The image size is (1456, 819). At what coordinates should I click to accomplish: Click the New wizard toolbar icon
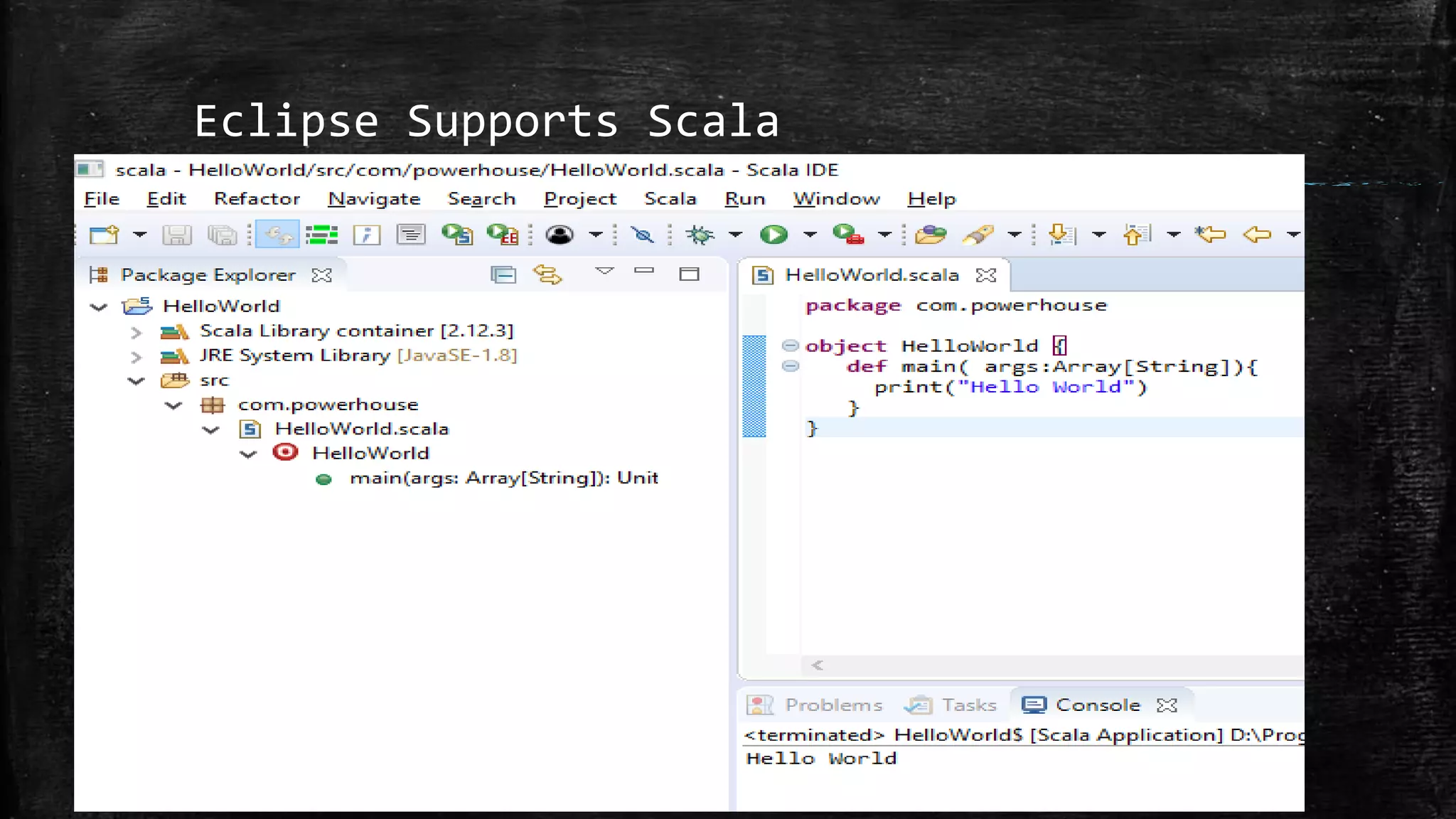point(104,234)
